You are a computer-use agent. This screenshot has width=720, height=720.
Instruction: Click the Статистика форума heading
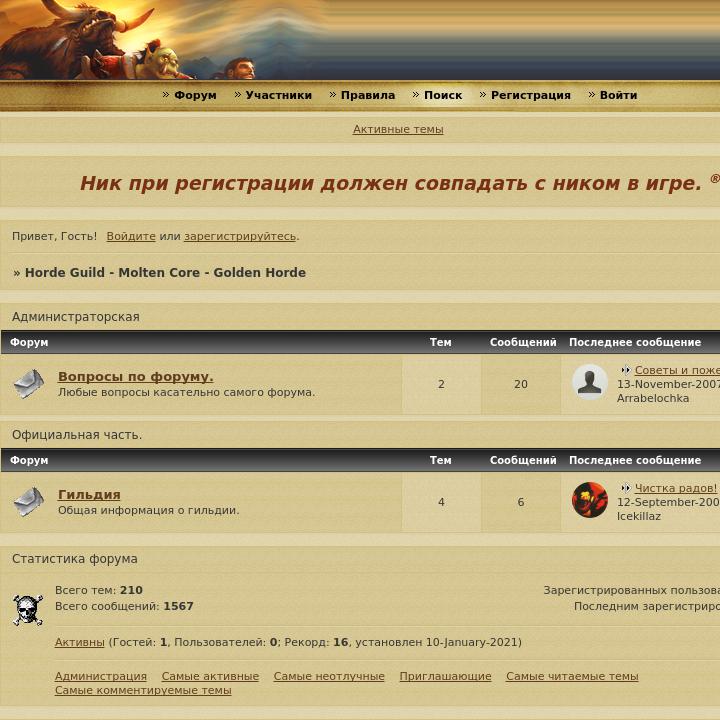pos(74,558)
